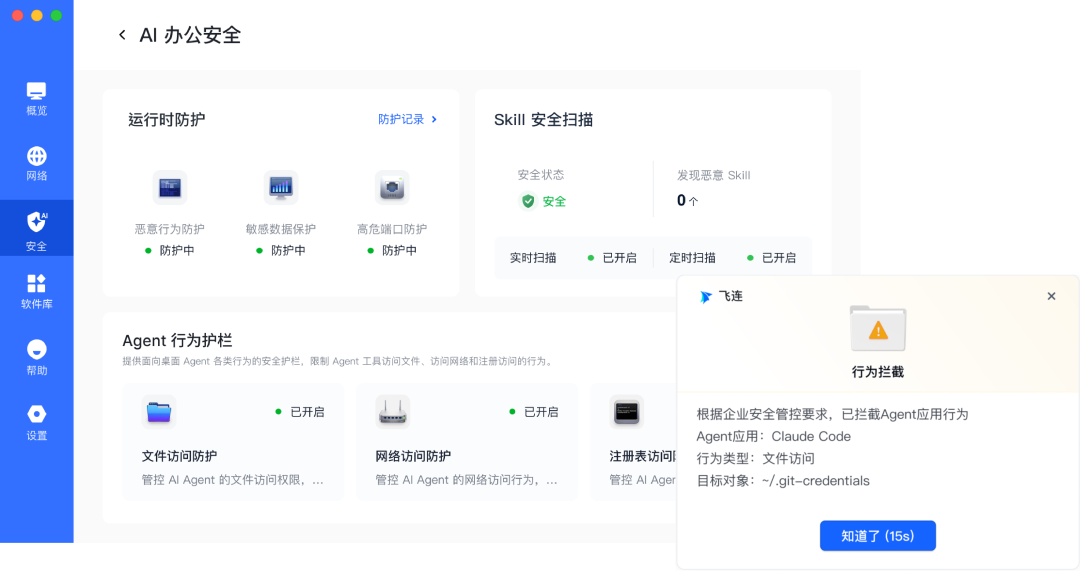Image resolution: width=1080 pixels, height=571 pixels.
Task: Open the 文件访问防护 card title
Action: [x=179, y=456]
